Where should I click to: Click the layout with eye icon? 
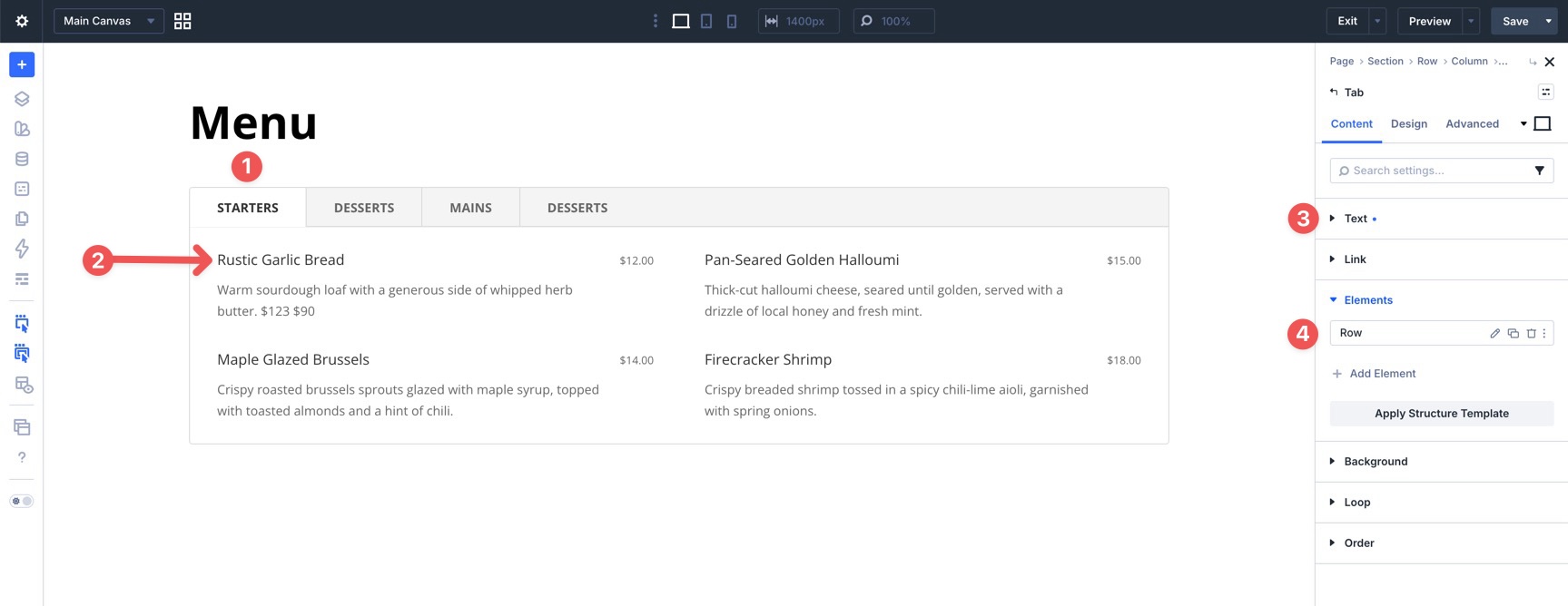pos(24,385)
